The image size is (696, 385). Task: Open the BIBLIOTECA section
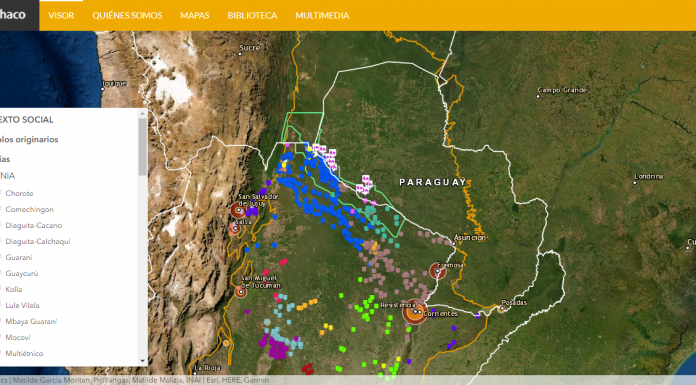pyautogui.click(x=252, y=16)
